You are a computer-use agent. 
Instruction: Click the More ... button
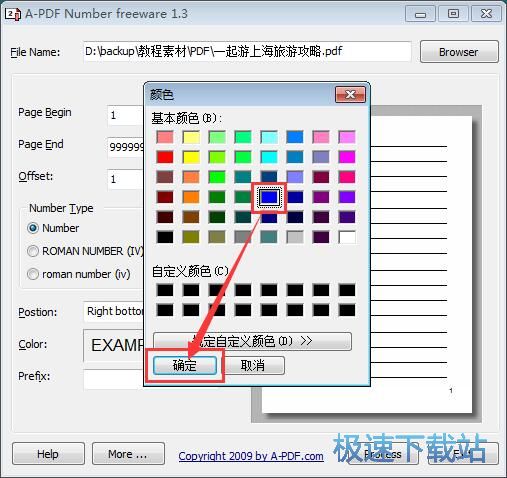coord(128,454)
